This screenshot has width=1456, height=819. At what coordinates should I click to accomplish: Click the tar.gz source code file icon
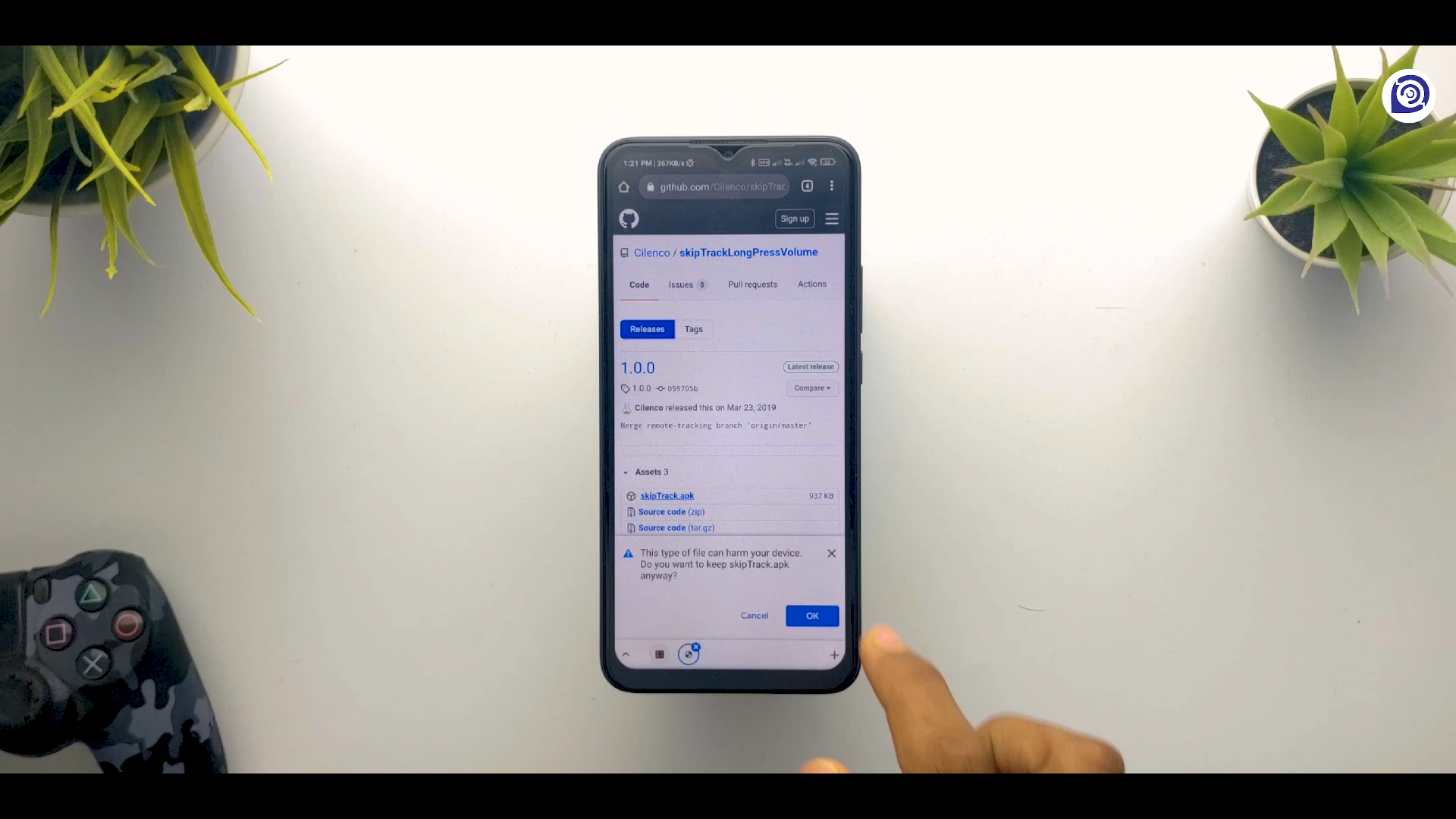pyautogui.click(x=631, y=528)
